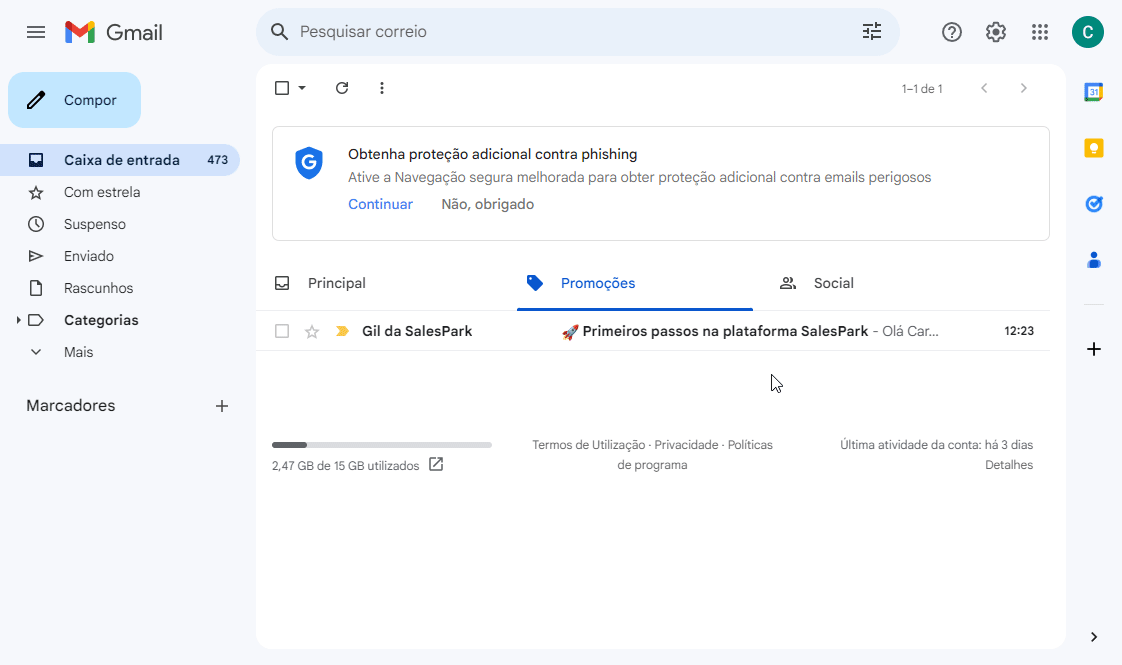Open Tasks in the side panel
1122x665 pixels.
(x=1094, y=203)
